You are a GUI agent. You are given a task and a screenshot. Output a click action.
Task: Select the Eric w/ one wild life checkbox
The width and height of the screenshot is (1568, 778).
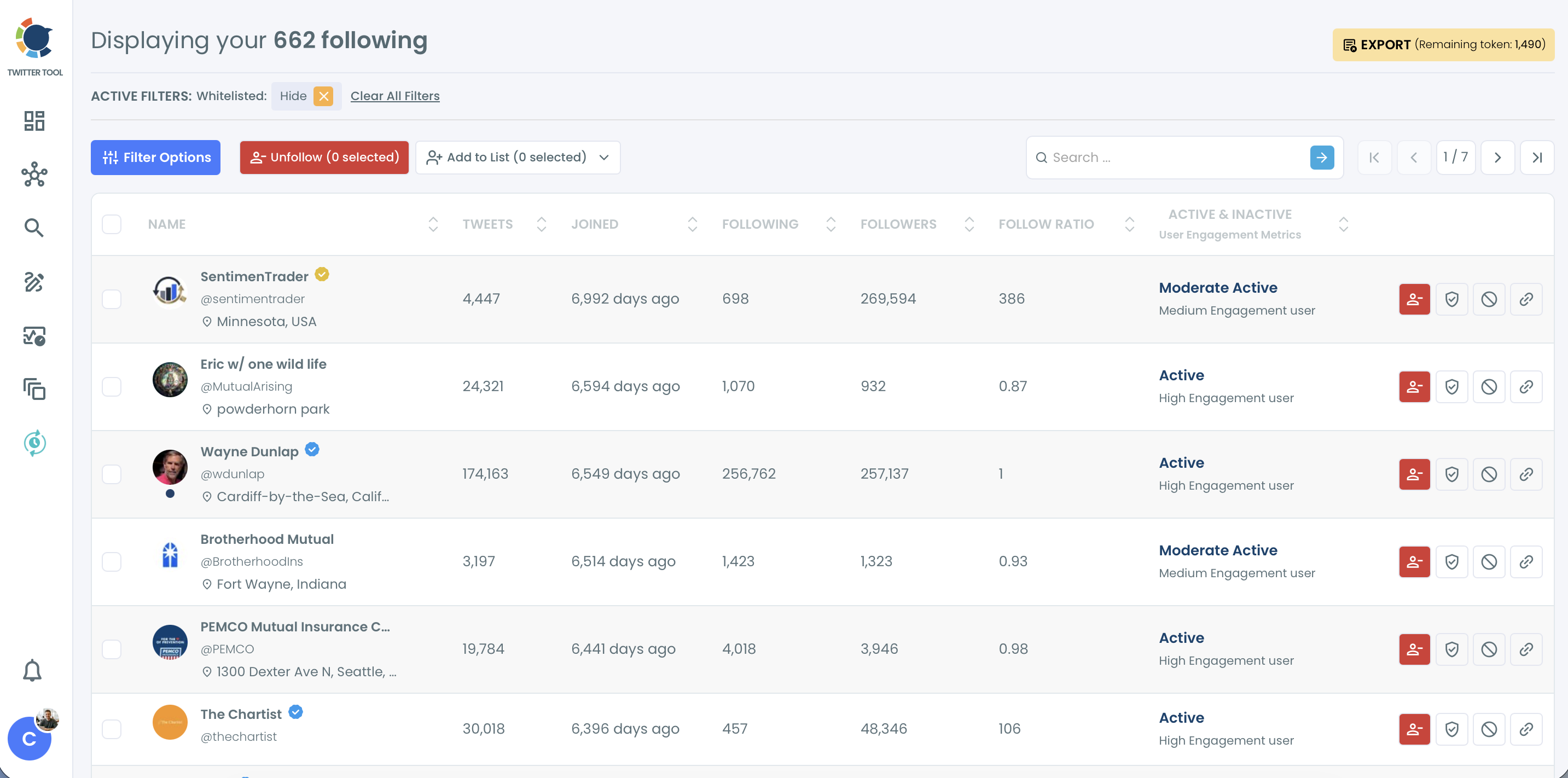tap(112, 387)
